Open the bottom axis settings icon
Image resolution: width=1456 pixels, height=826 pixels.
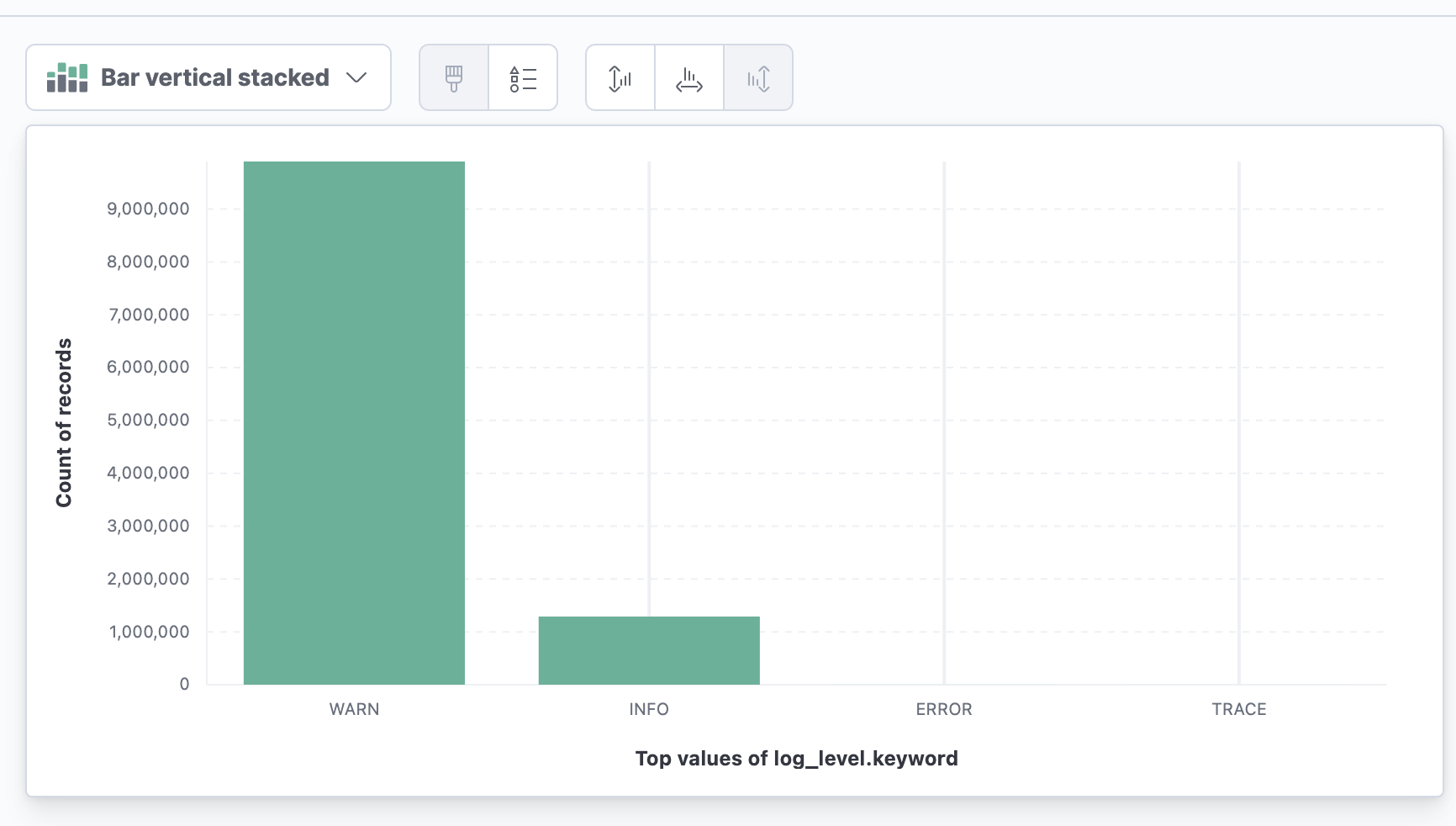pyautogui.click(x=689, y=78)
